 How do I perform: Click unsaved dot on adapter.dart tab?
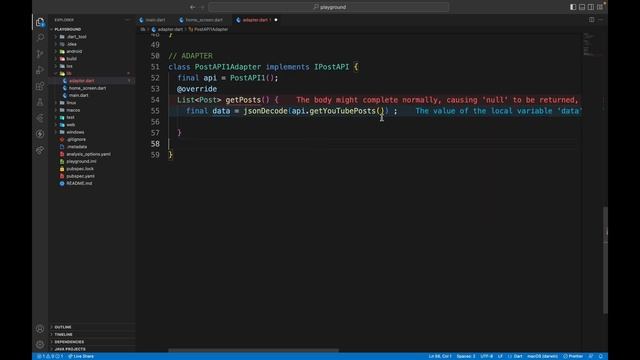point(276,20)
